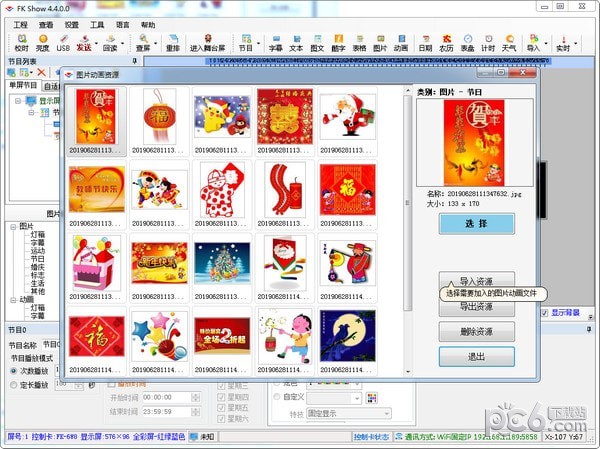Click the 结束时间 input field
Screen dimensions: 600x449
click(166, 412)
